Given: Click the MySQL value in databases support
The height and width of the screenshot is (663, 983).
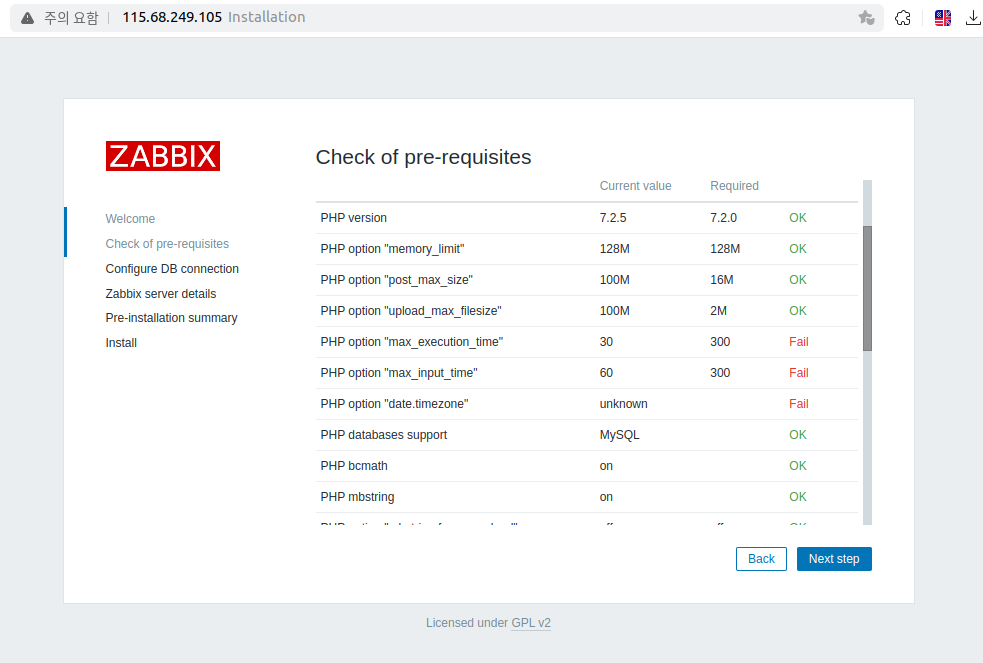Looking at the screenshot, I should click(x=619, y=435).
